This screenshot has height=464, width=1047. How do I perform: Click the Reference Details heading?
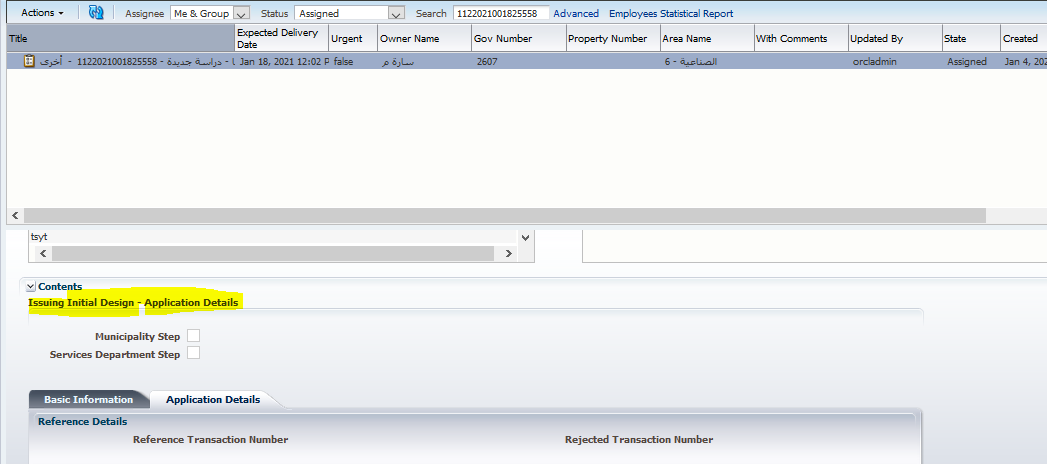pyautogui.click(x=82, y=421)
